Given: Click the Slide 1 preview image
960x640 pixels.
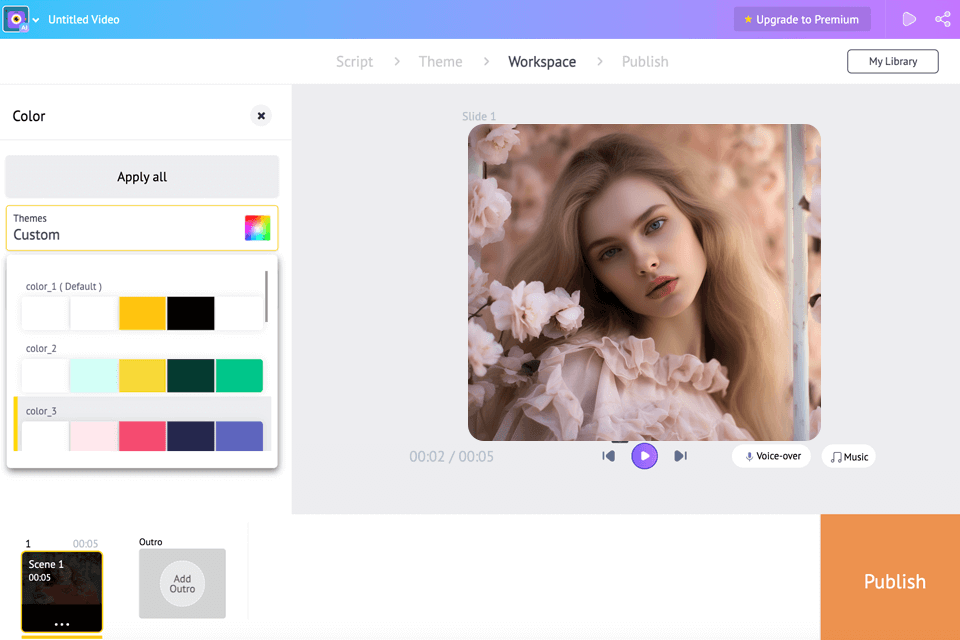Looking at the screenshot, I should tap(644, 282).
